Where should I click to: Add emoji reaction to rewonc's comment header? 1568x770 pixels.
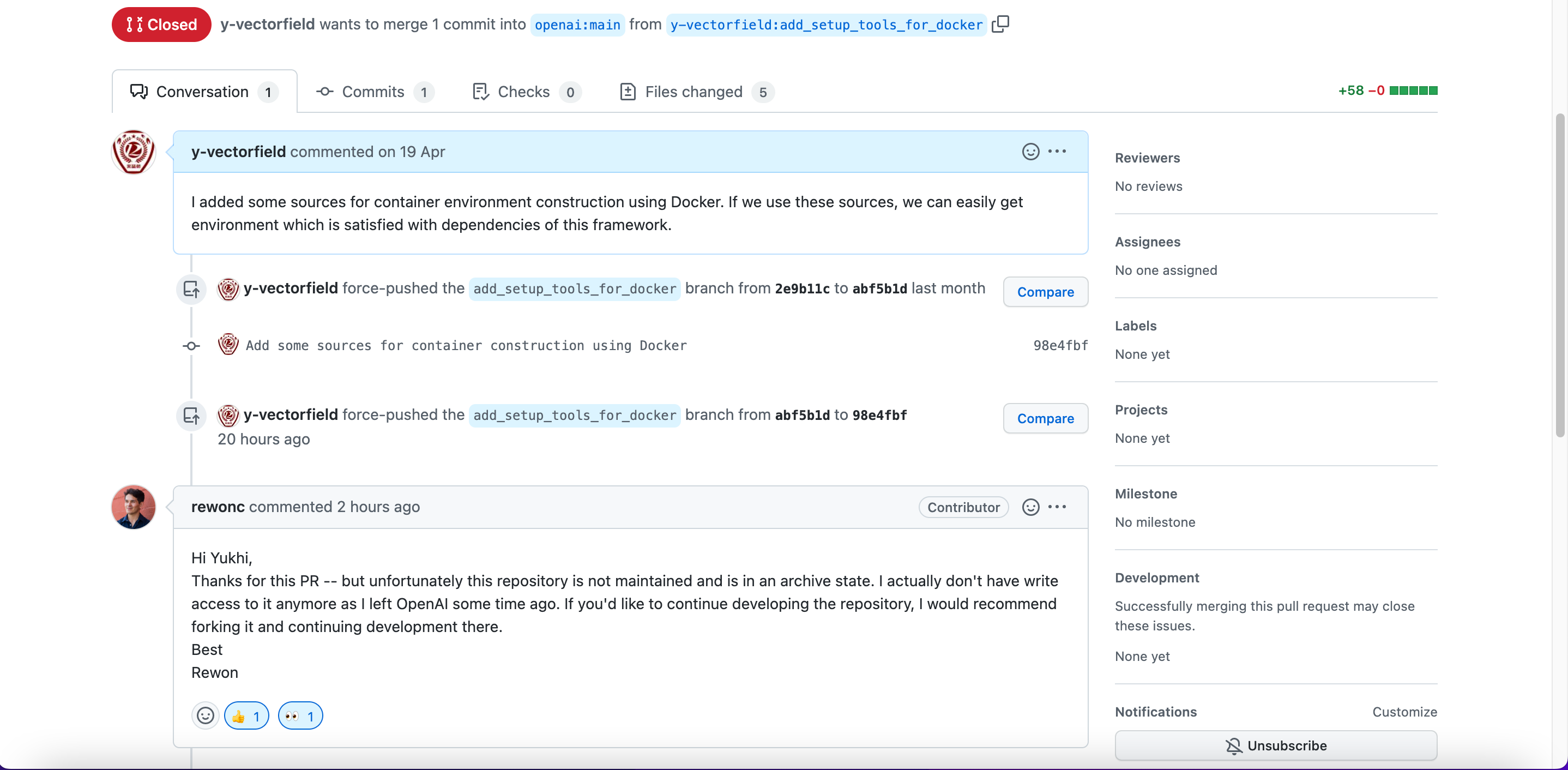point(1030,507)
